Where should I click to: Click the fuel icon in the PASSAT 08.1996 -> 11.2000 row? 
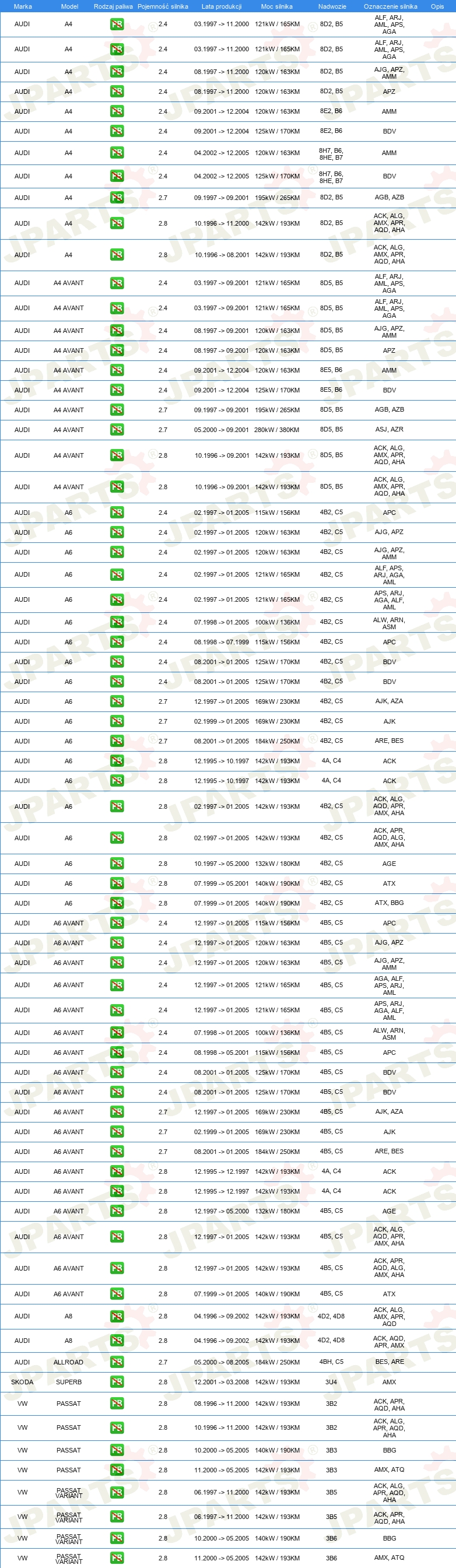[117, 1404]
